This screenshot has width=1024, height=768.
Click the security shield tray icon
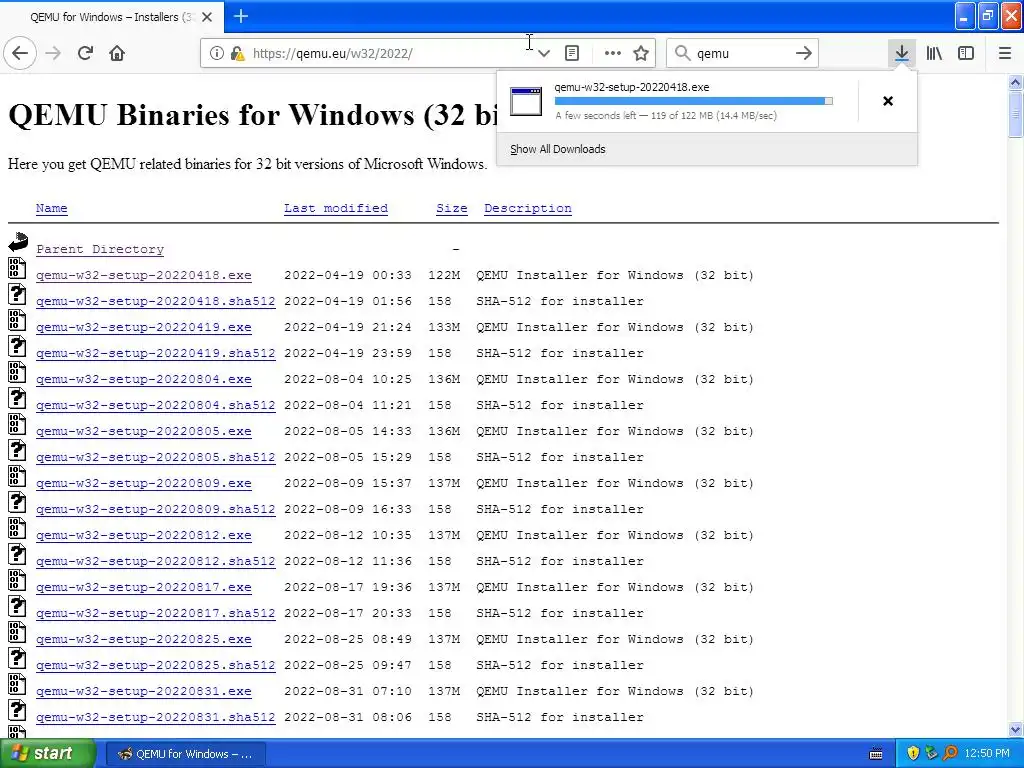click(913, 754)
